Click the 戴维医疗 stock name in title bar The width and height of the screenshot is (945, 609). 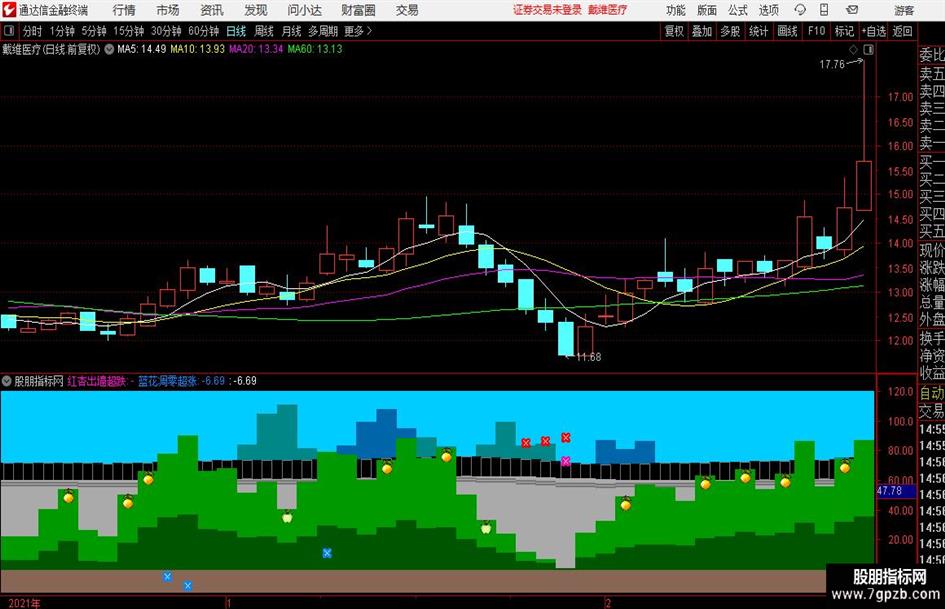tap(608, 10)
